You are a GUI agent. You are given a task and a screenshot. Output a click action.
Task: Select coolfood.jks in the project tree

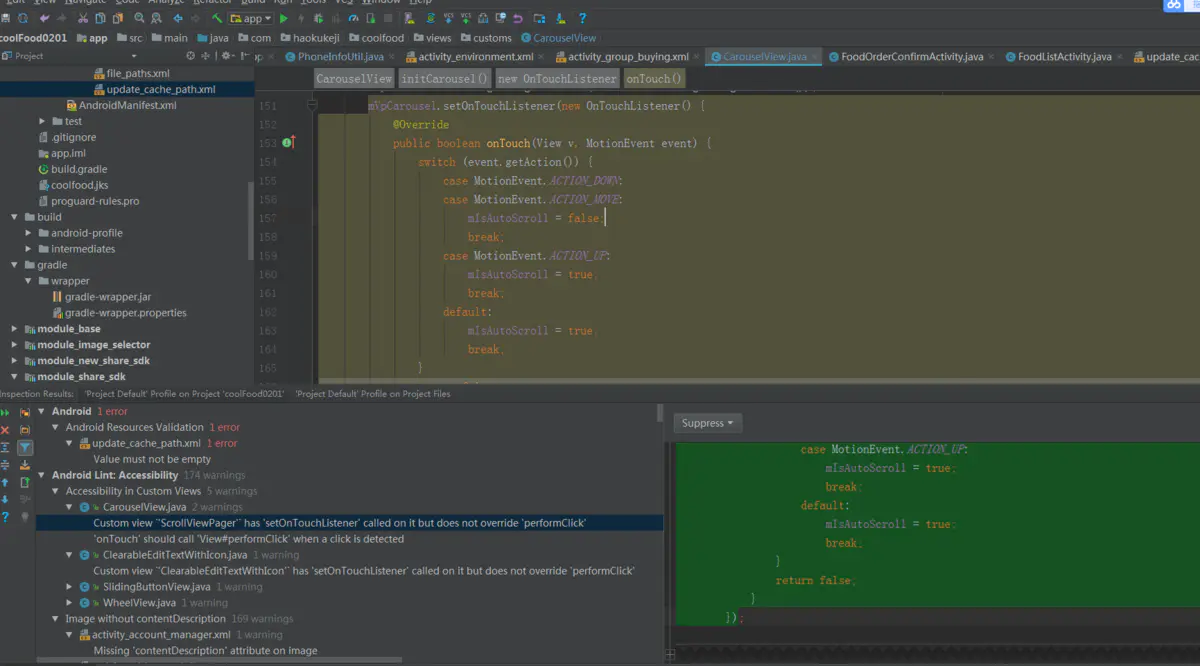click(72, 185)
